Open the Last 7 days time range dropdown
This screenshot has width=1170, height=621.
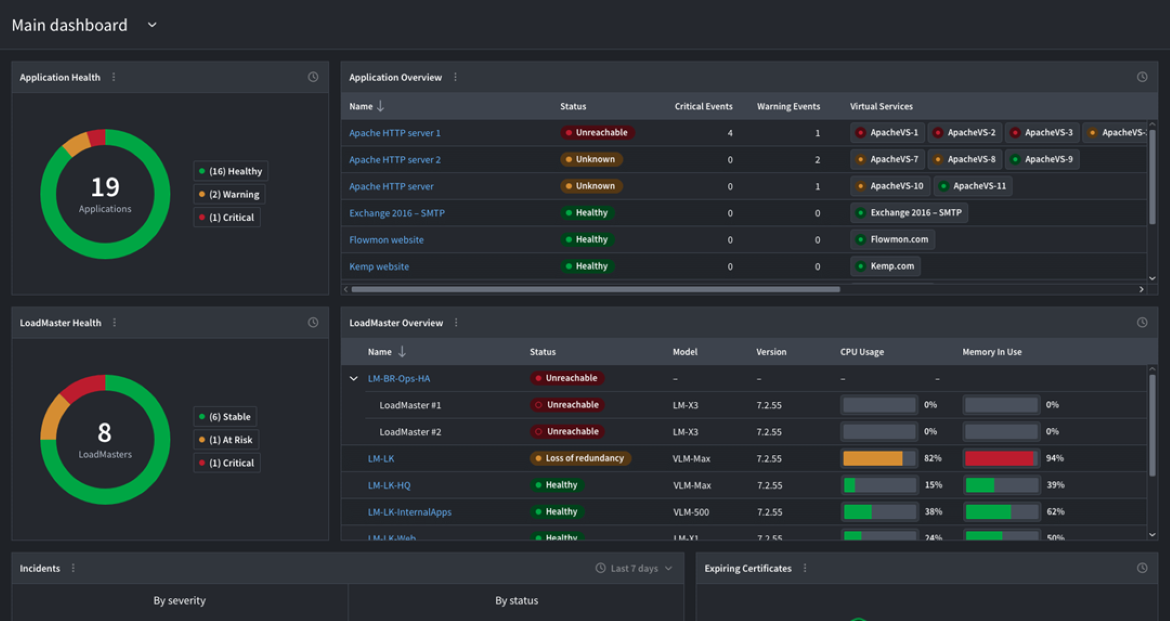click(634, 568)
